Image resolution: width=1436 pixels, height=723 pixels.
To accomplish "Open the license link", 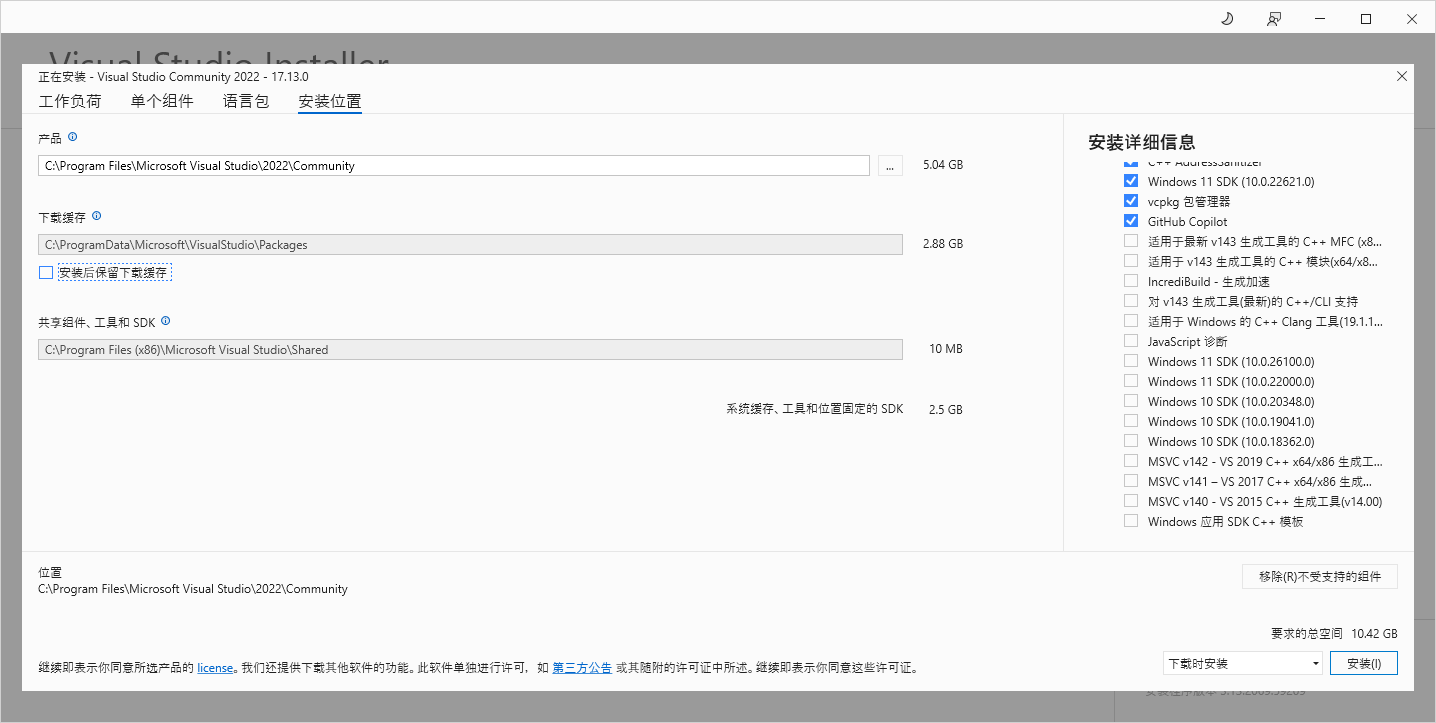I will click(215, 667).
